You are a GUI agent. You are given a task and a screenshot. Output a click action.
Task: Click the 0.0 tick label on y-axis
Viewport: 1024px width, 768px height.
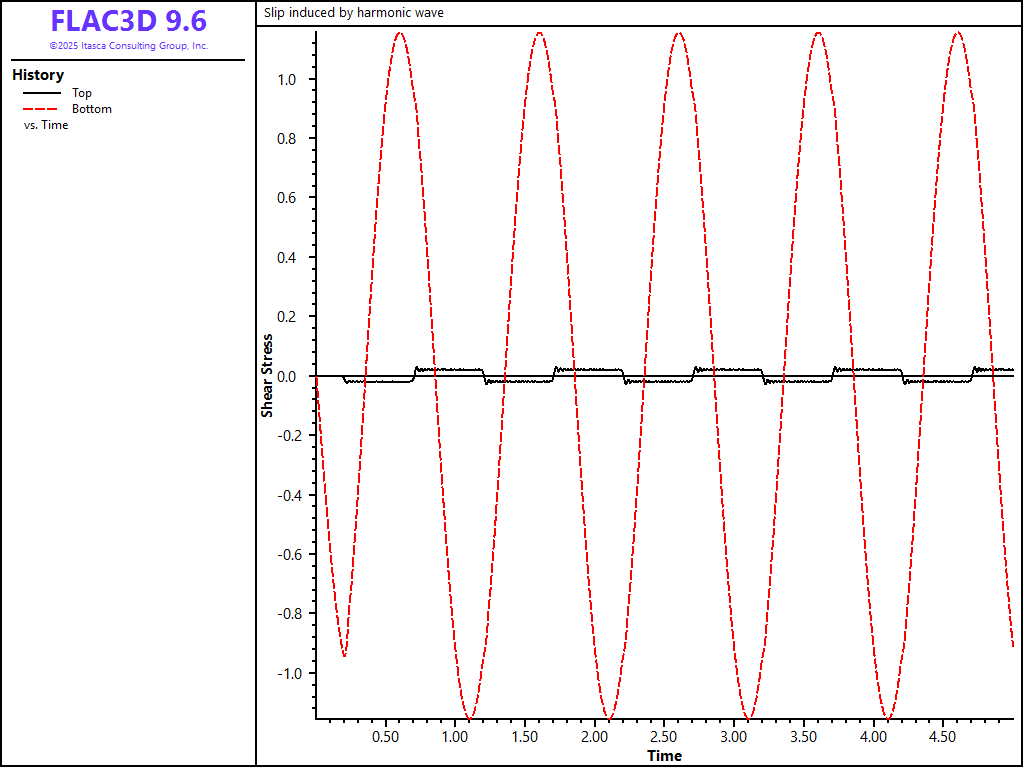291,377
